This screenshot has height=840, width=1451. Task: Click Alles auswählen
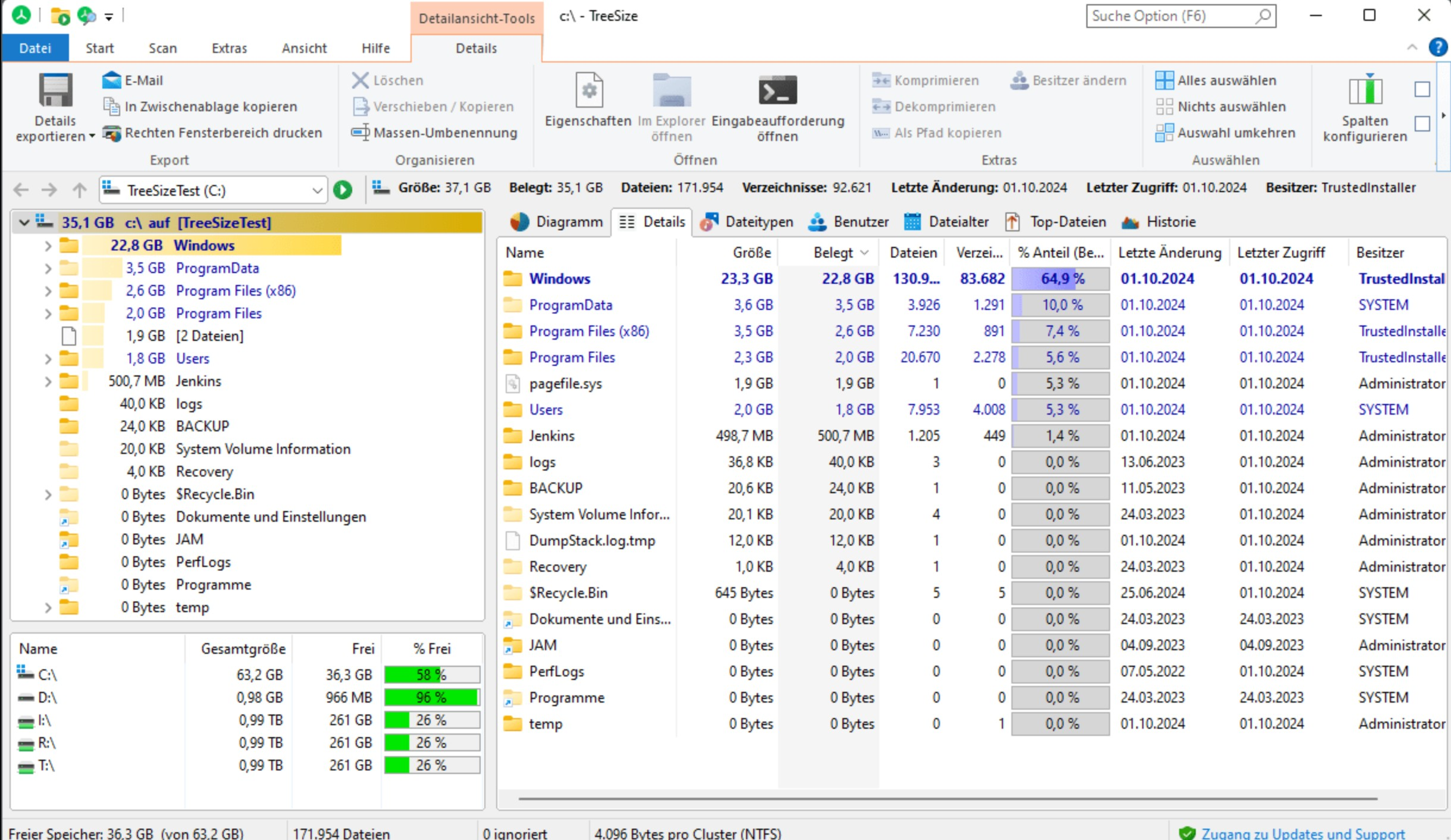(x=1216, y=80)
